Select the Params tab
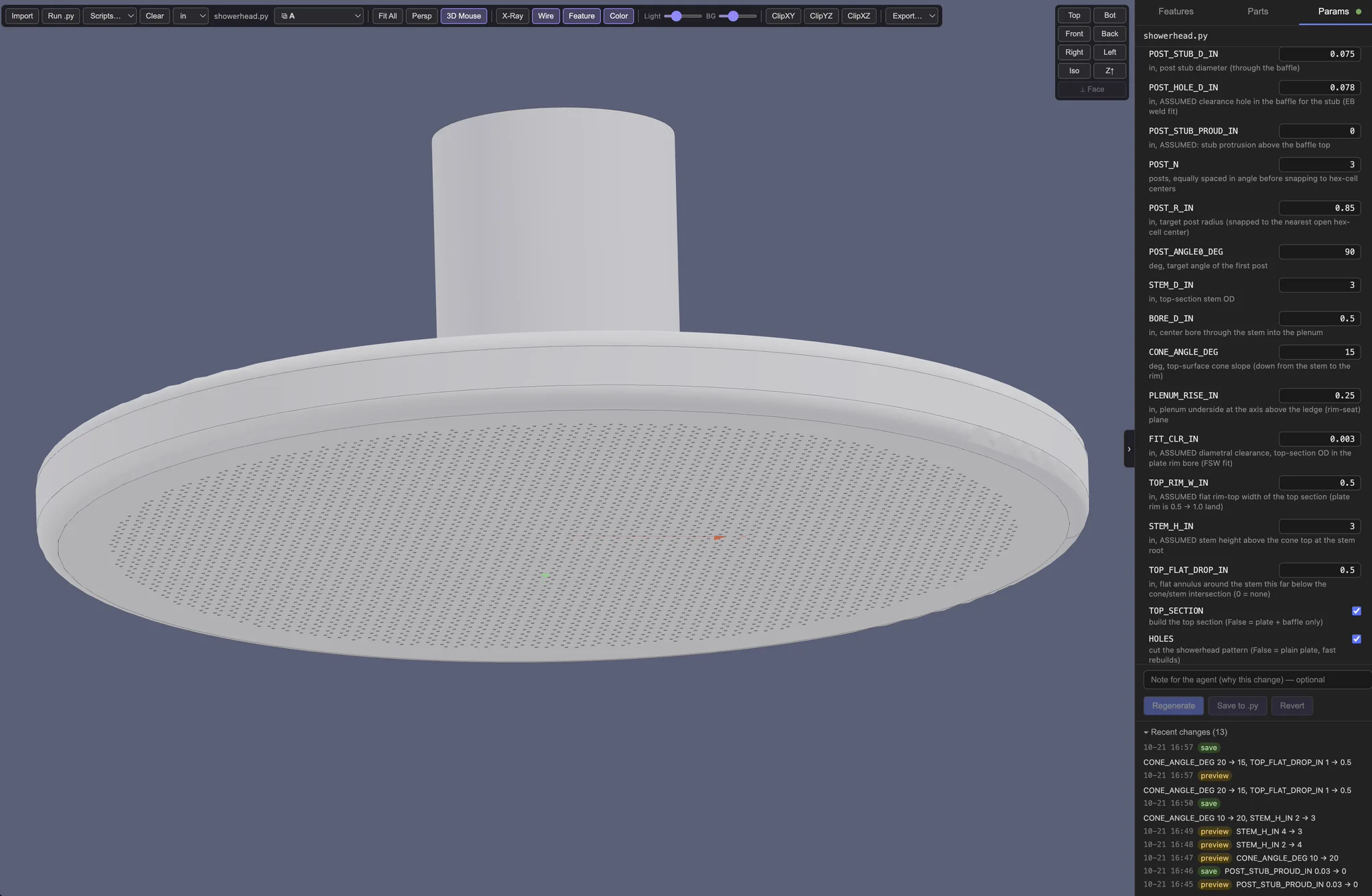 (1333, 11)
